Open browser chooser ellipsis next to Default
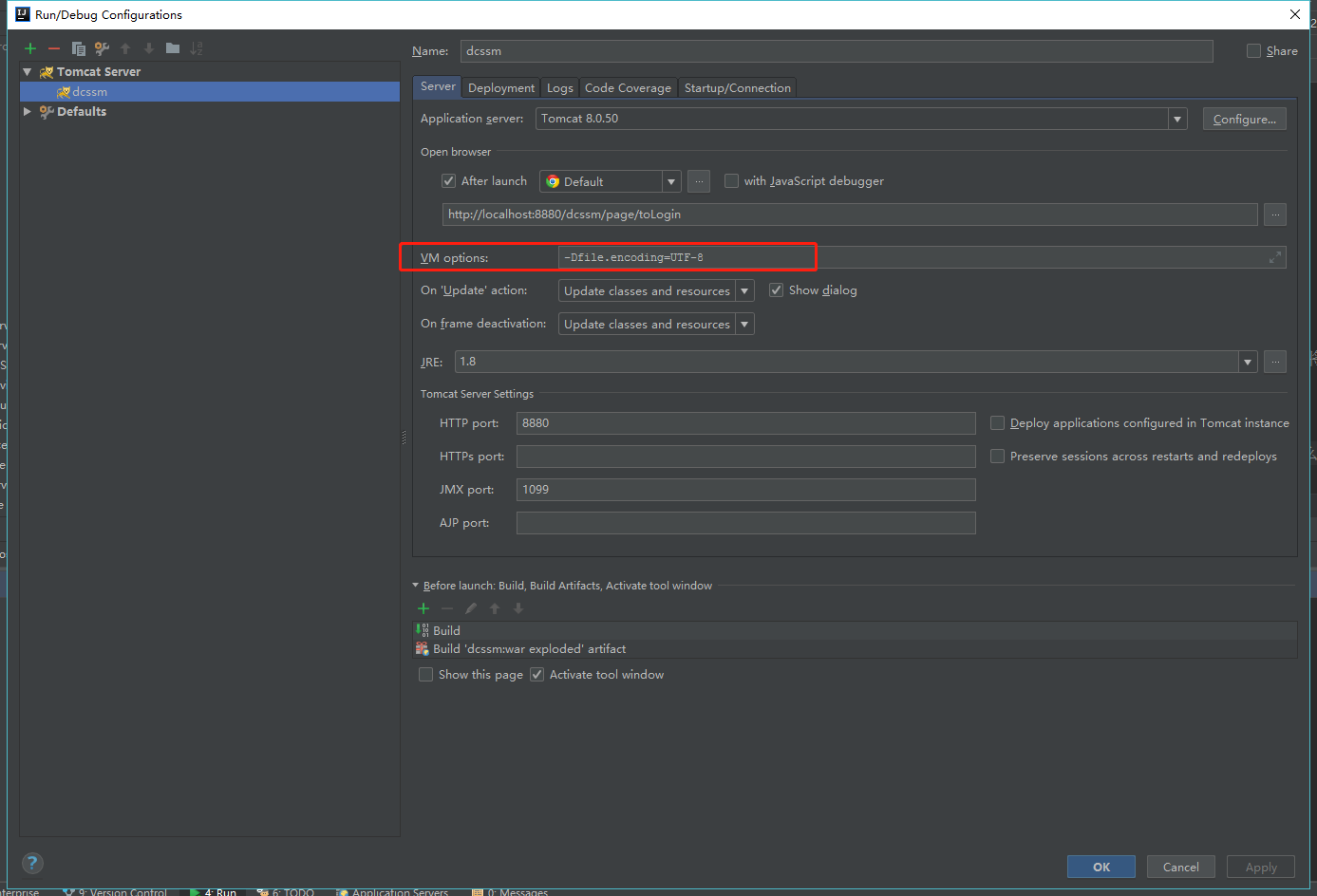 pos(699,181)
